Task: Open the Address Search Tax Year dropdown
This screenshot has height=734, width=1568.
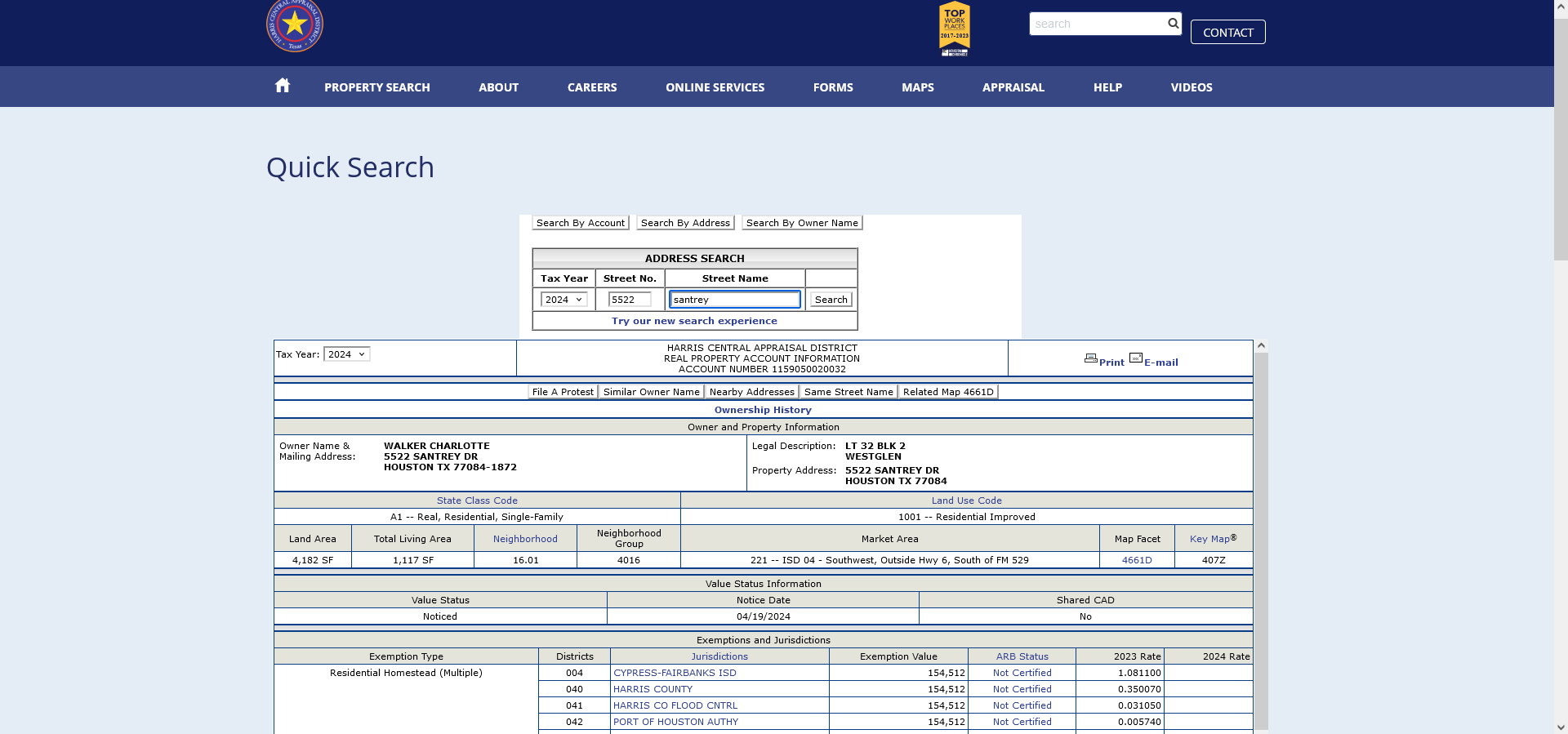Action: [563, 300]
